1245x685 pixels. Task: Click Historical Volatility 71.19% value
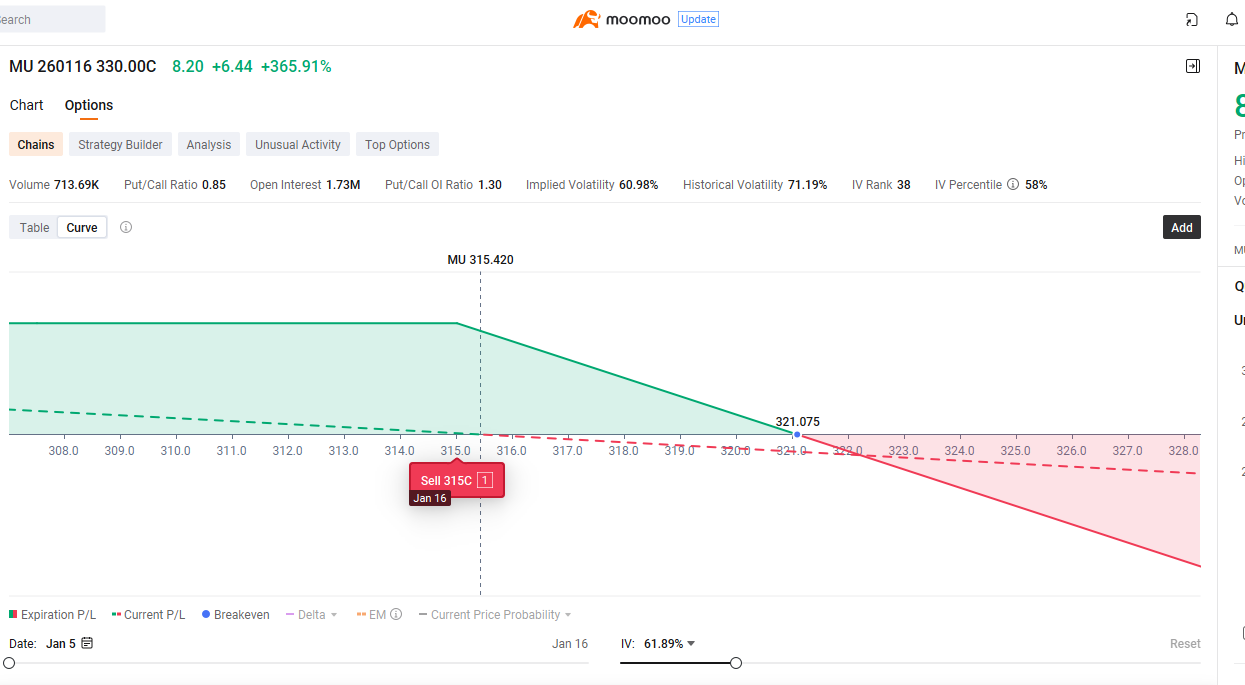(x=808, y=184)
